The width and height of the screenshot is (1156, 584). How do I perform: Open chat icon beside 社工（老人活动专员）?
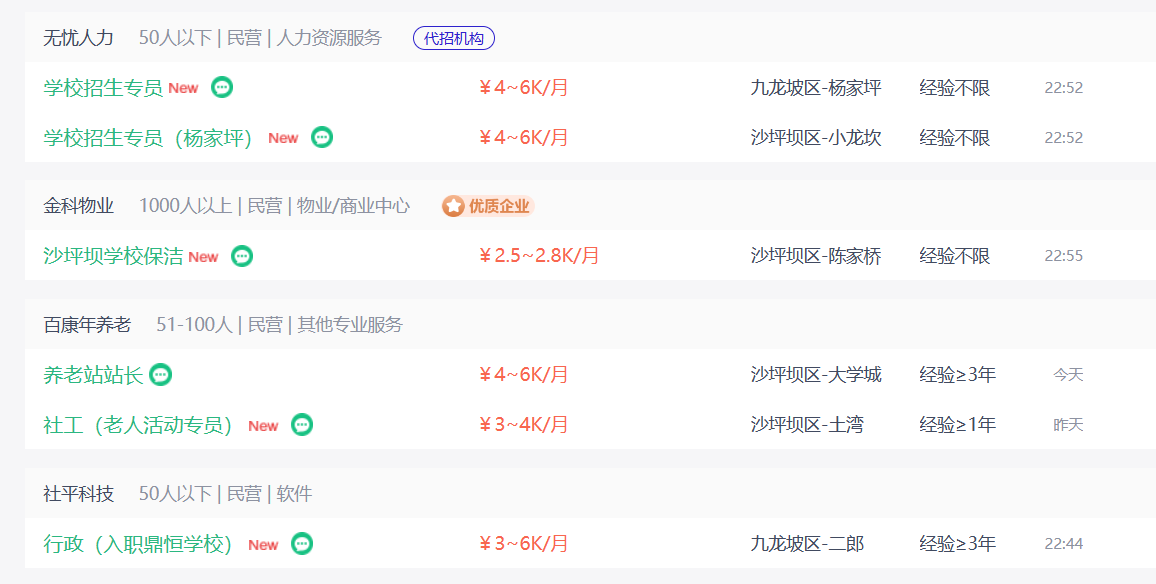point(302,425)
